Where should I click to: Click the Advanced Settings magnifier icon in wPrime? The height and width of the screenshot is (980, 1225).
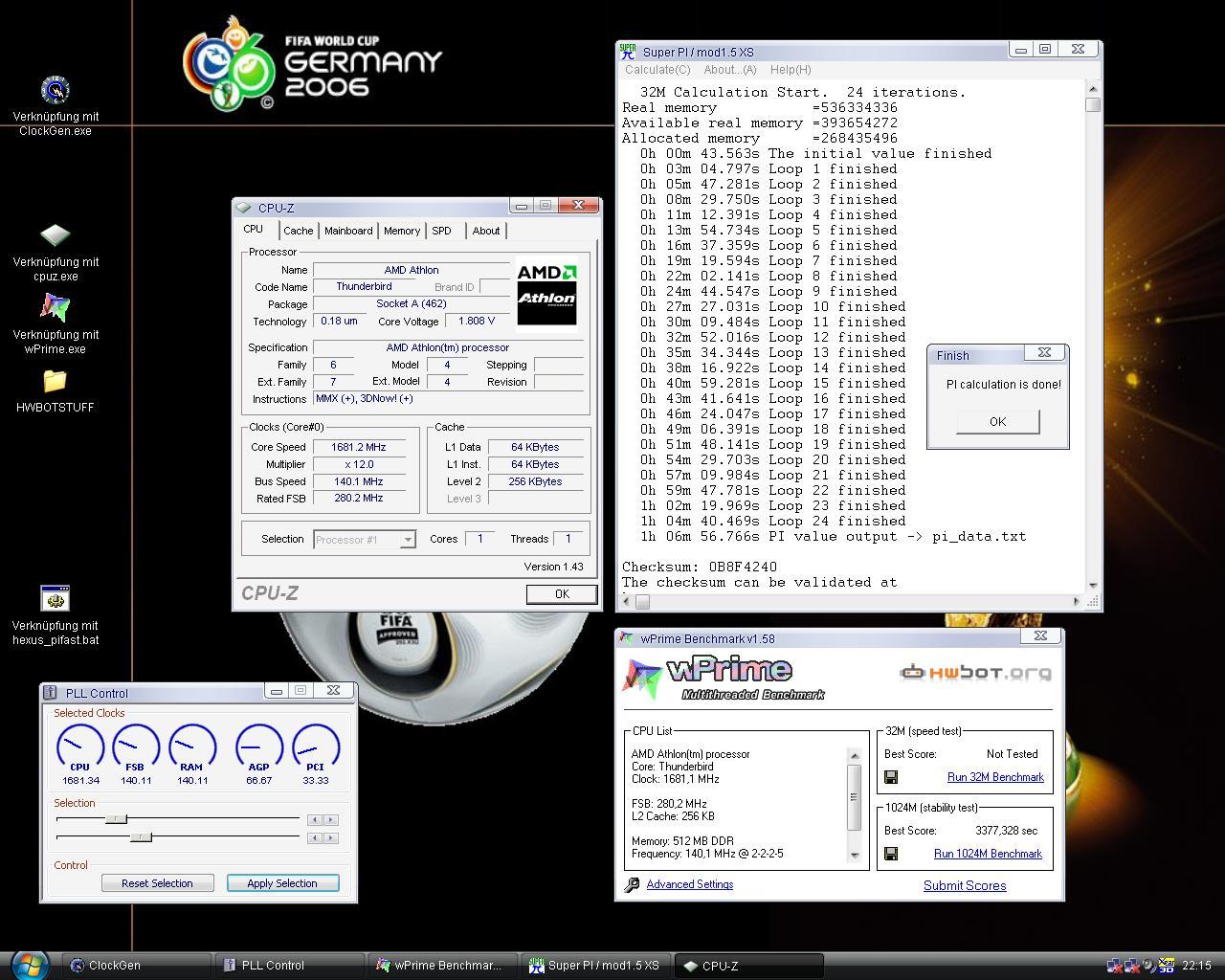(x=632, y=885)
